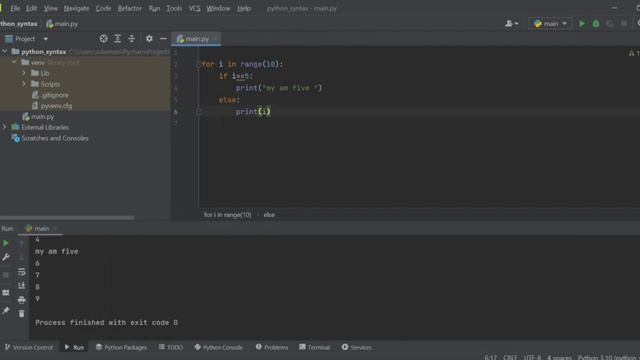Screen dimensions: 640x360
Task: Open the Code menu
Action: 103,8
